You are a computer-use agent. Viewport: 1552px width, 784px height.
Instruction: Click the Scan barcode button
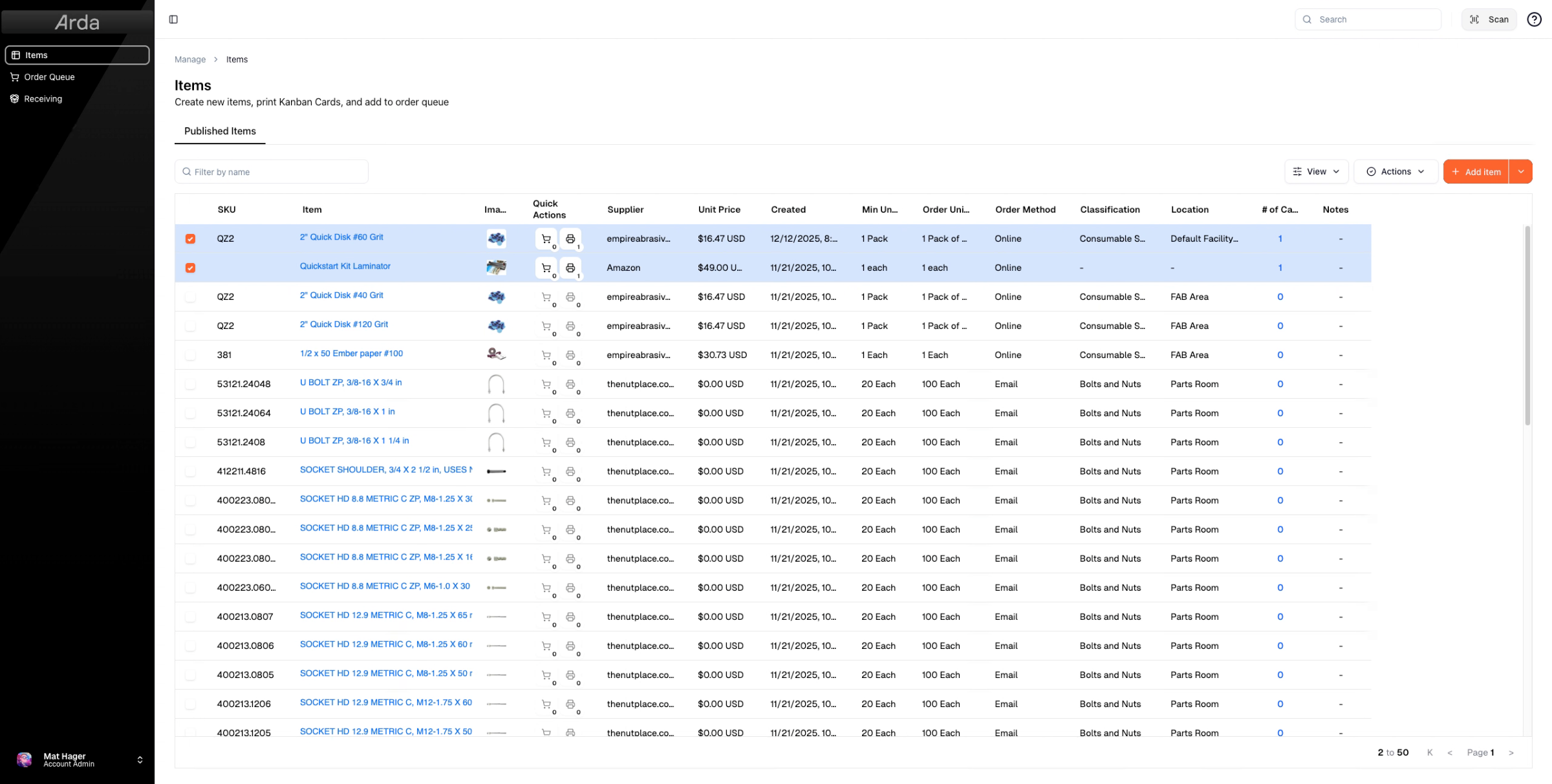1489,19
